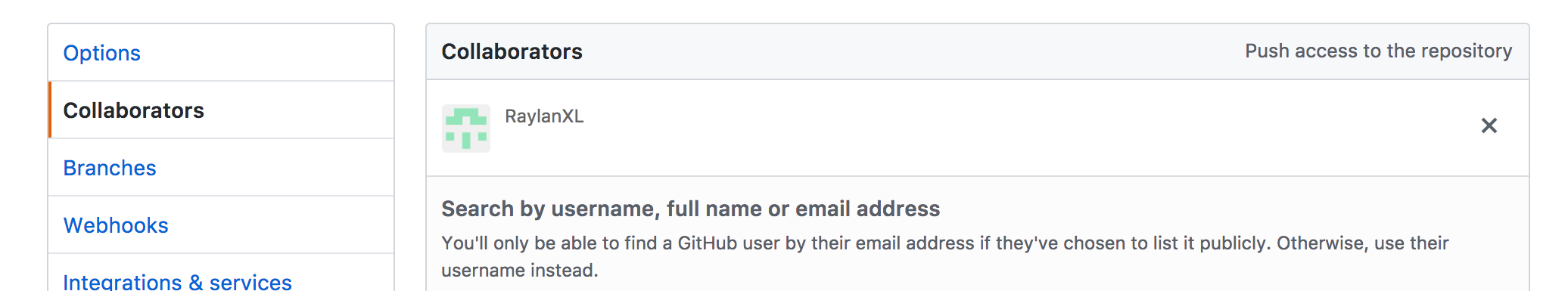This screenshot has height=291, width=1568.
Task: Click the email address help paragraph
Action: 945,257
